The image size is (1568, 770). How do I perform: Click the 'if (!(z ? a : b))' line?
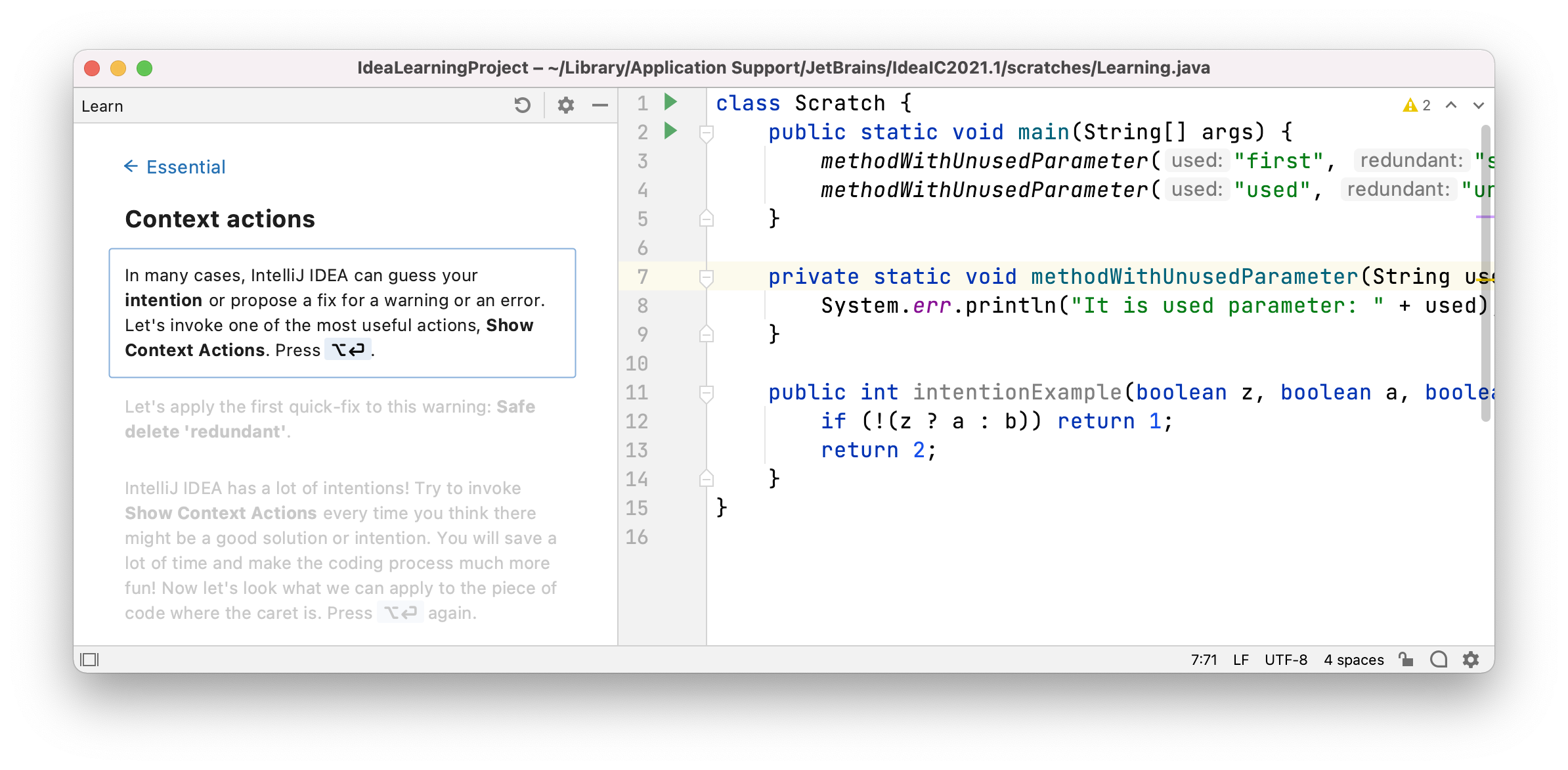click(x=997, y=421)
